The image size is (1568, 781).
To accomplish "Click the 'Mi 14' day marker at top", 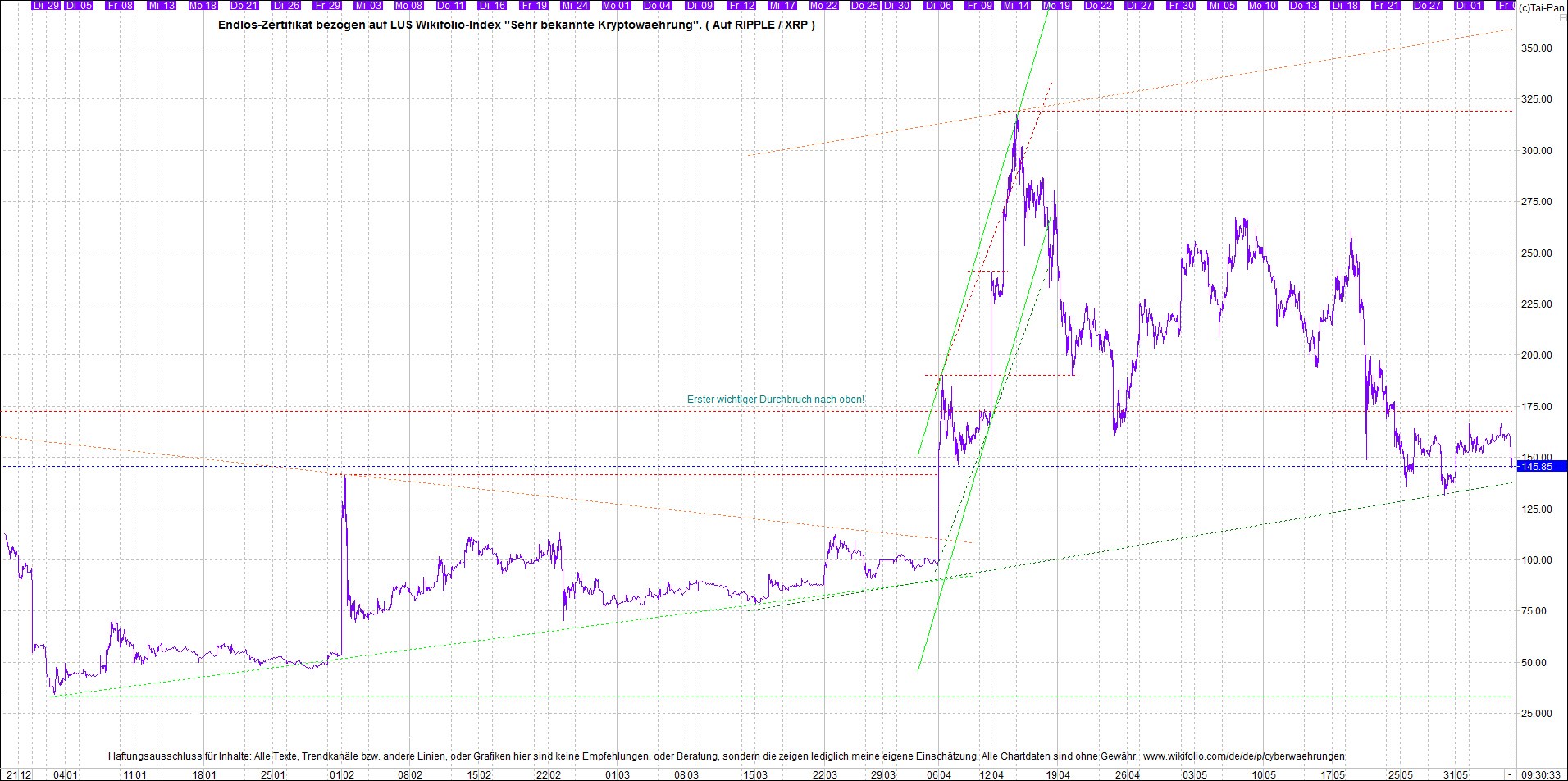I will pyautogui.click(x=1016, y=5).
